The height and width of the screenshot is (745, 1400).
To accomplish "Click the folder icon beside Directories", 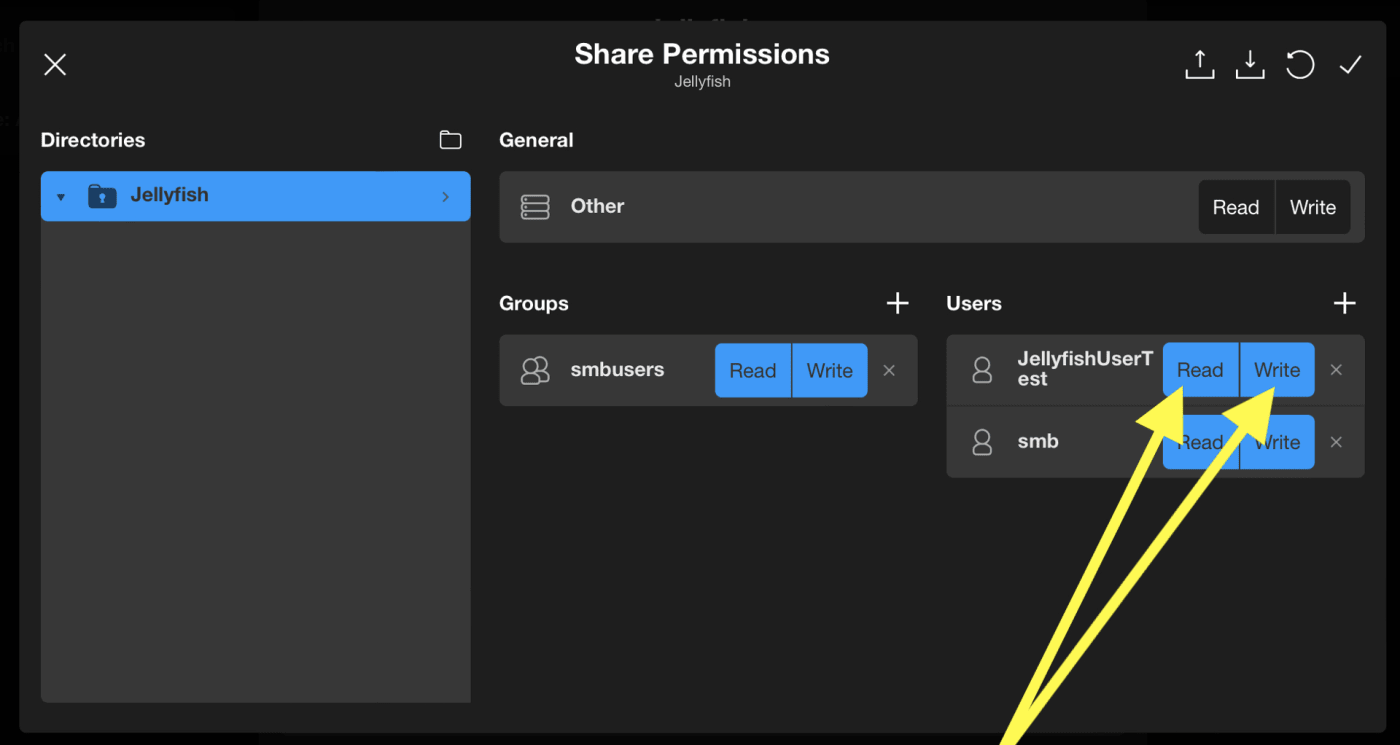I will click(451, 140).
